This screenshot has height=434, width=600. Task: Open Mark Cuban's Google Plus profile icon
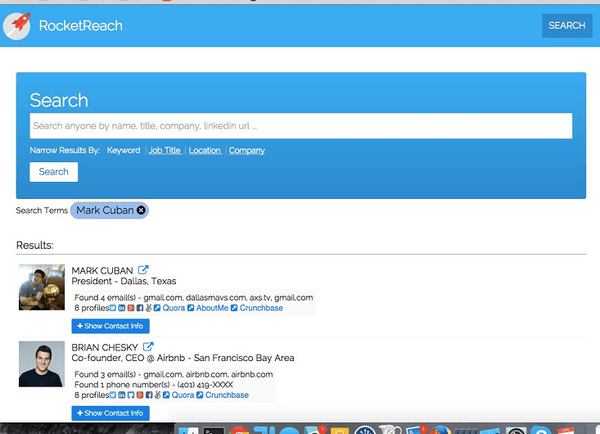click(131, 308)
